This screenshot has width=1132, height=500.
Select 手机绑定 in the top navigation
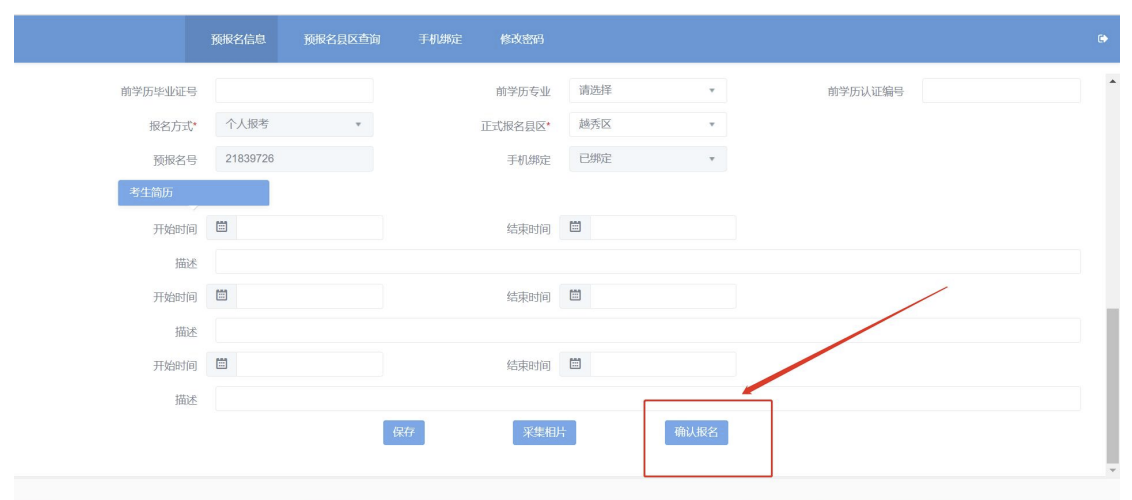click(440, 40)
